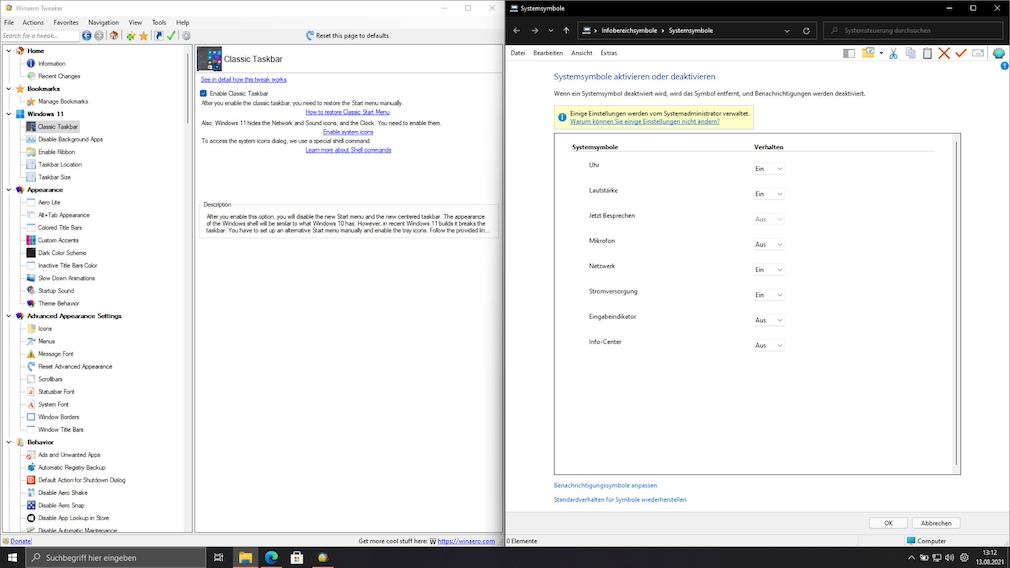
Task: Collapse the Windows 11 tree section
Action: [x=8, y=114]
